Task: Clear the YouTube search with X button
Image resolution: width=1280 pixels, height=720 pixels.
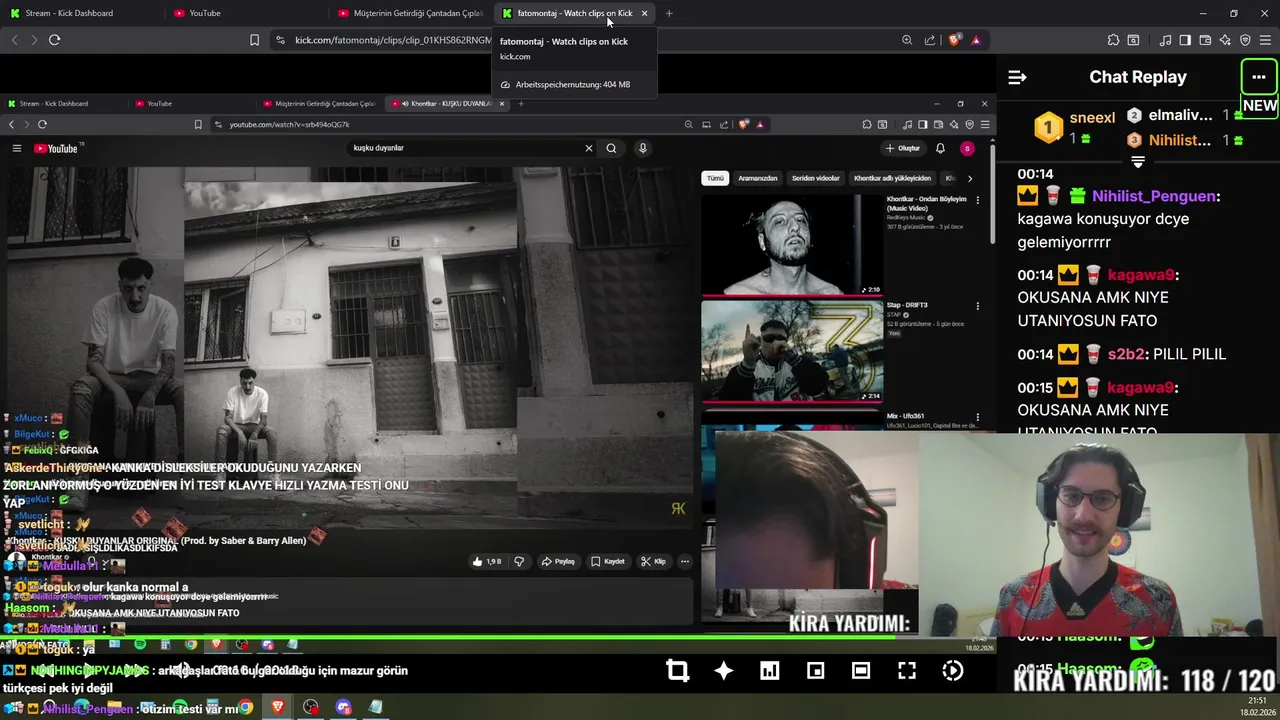Action: 589,148
